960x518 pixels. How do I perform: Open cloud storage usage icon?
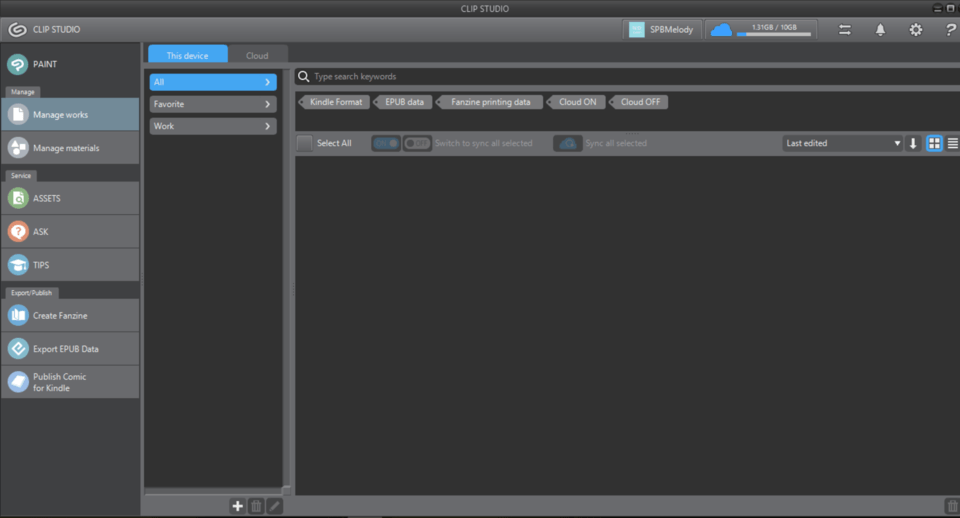[x=721, y=29]
